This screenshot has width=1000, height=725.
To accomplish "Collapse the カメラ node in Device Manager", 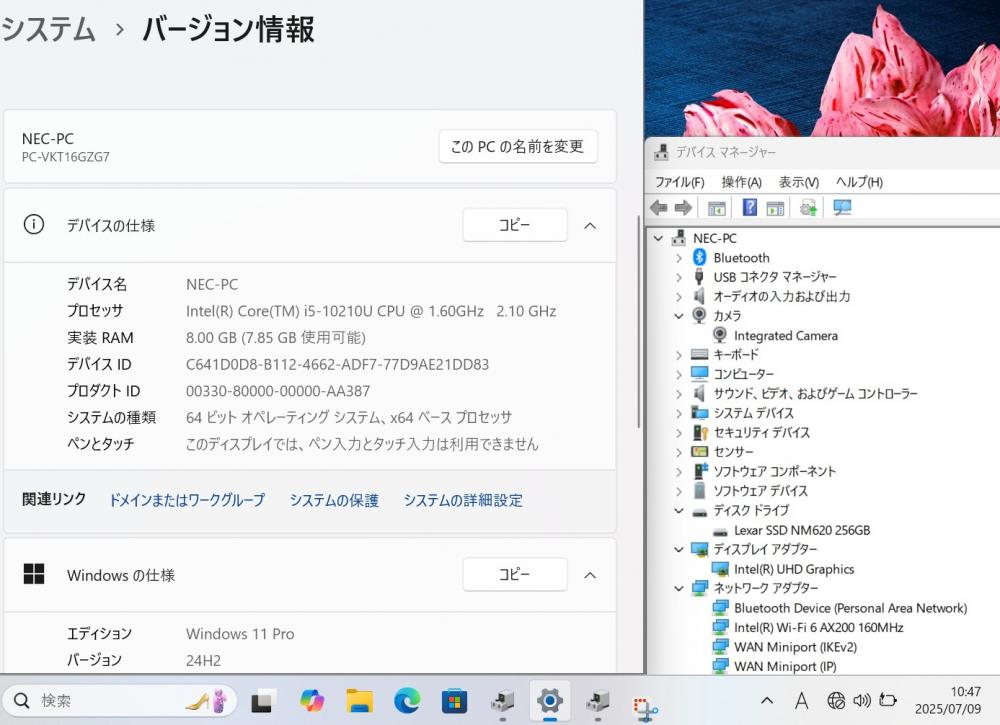I will 679,316.
